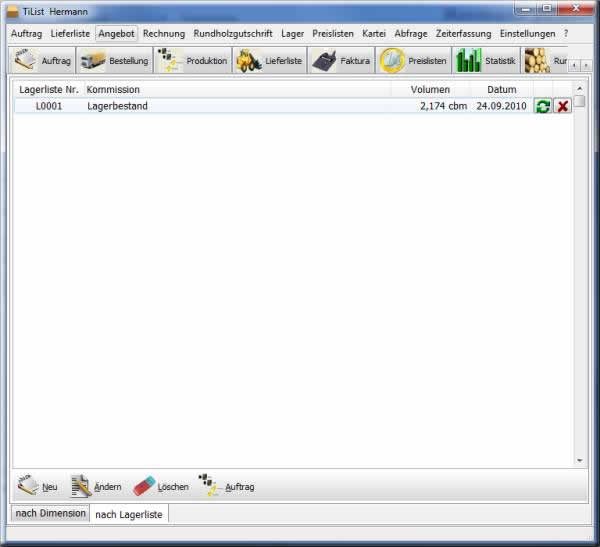The height and width of the screenshot is (547, 600).
Task: Open the Preislisten menu
Action: (333, 34)
